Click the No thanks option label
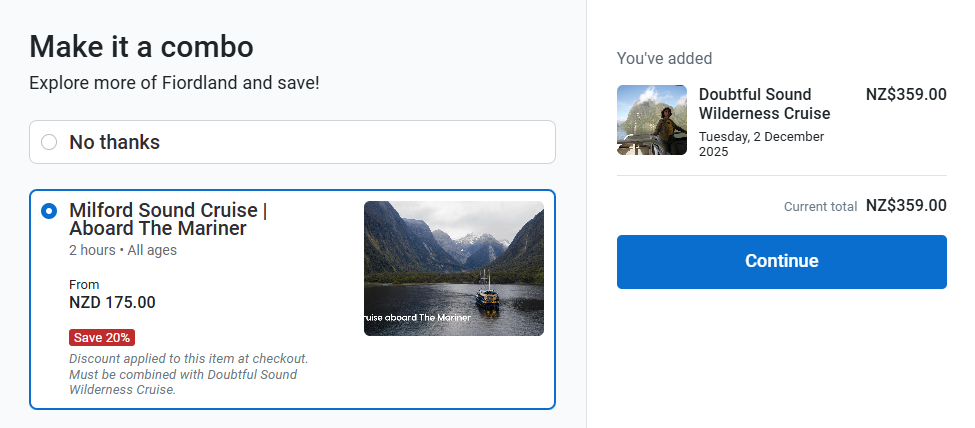 click(114, 142)
